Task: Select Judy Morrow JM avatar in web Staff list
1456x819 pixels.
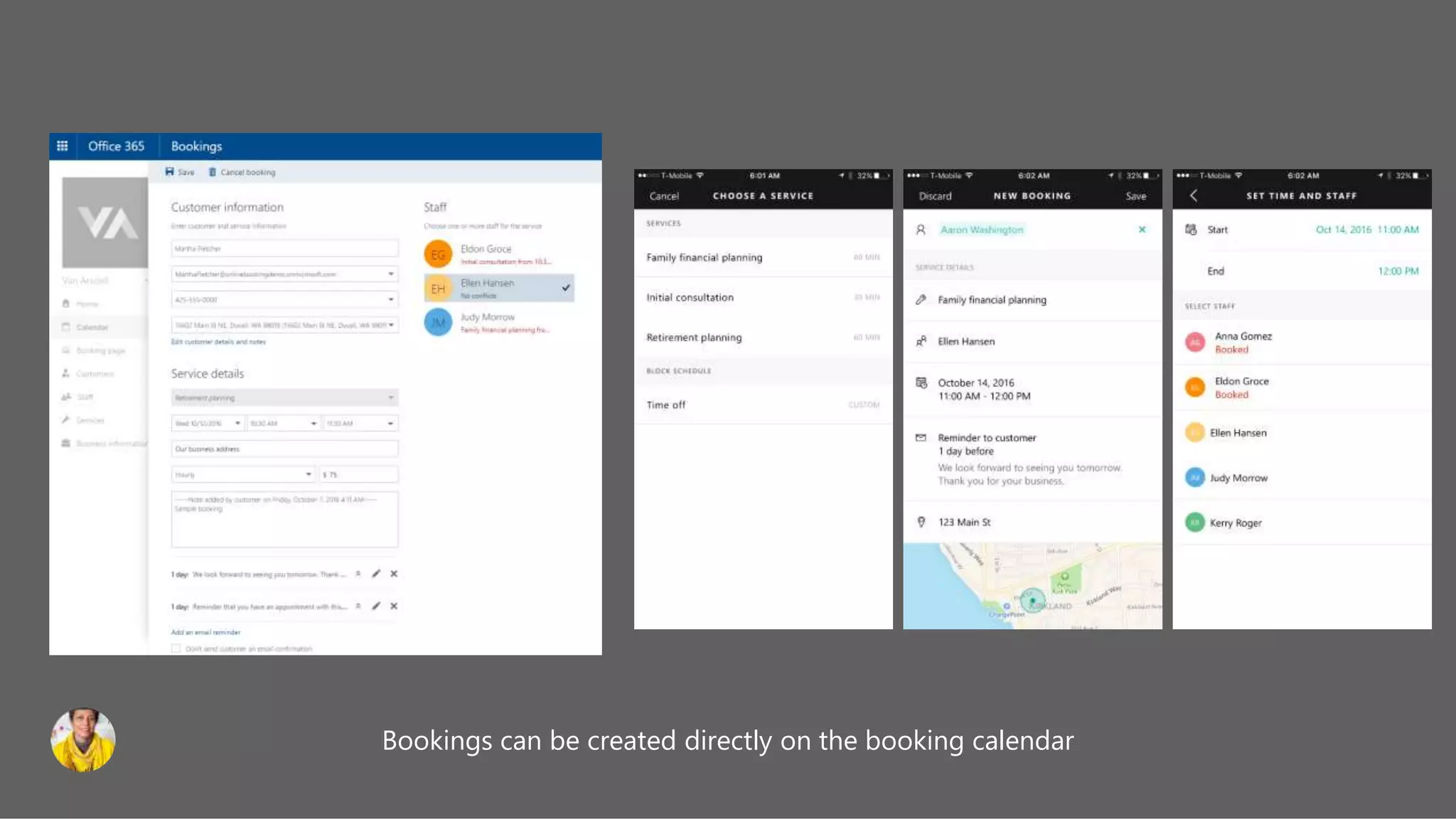Action: pos(438,323)
